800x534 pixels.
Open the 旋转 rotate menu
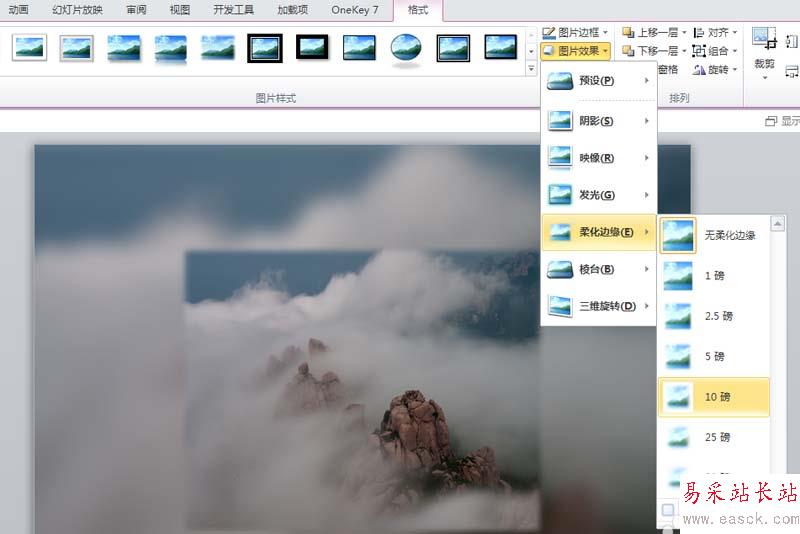[x=715, y=69]
